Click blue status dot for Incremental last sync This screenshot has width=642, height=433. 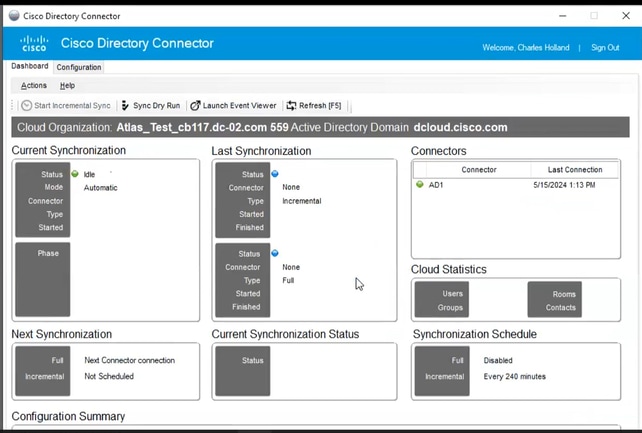(x=275, y=174)
